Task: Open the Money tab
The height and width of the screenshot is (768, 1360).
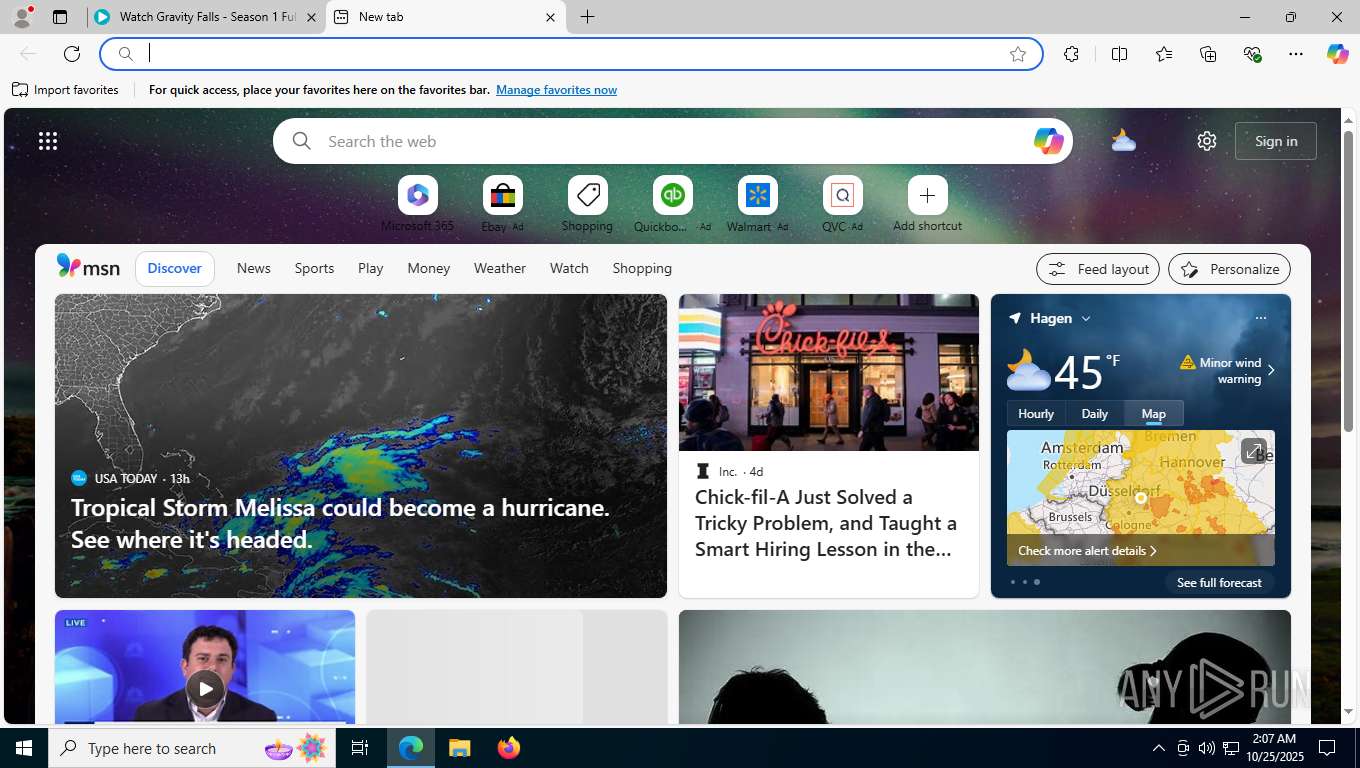Action: 428,268
